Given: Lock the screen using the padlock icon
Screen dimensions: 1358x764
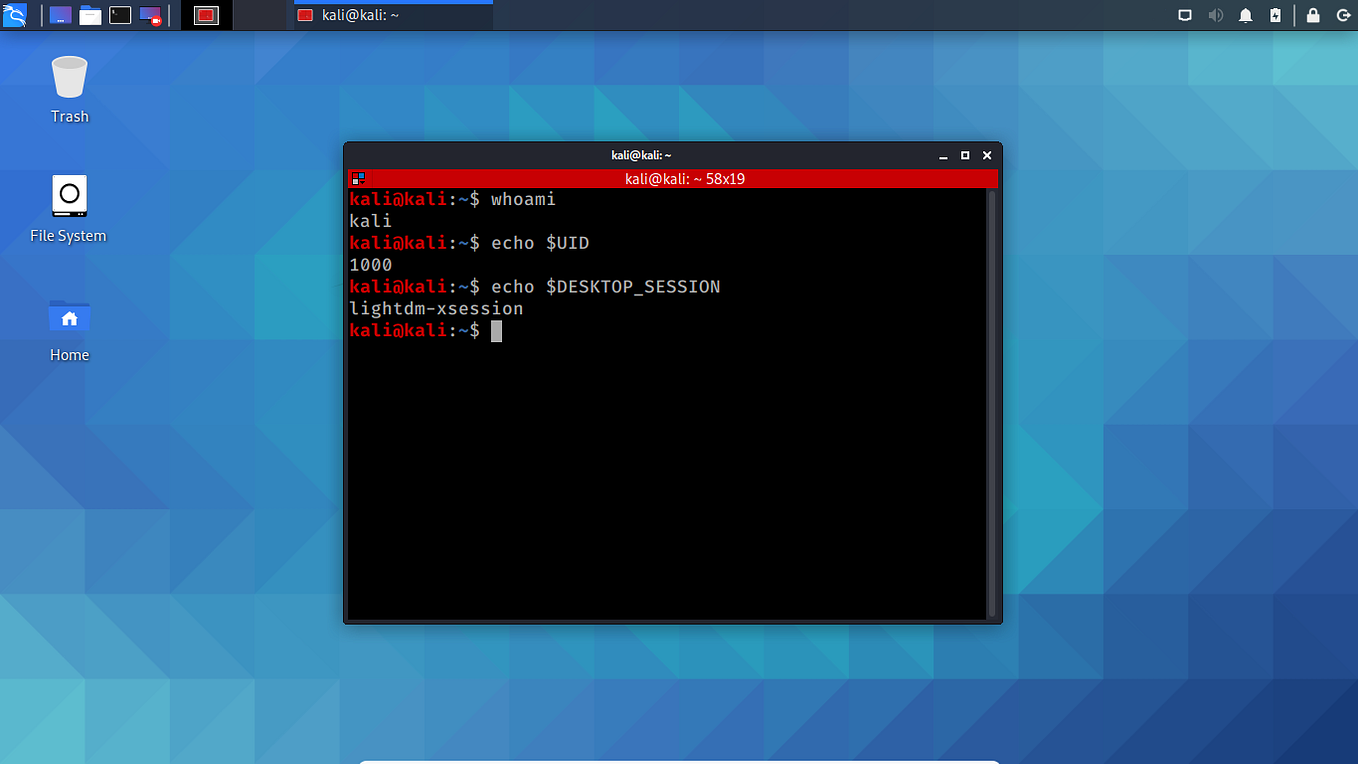Looking at the screenshot, I should point(1312,15).
